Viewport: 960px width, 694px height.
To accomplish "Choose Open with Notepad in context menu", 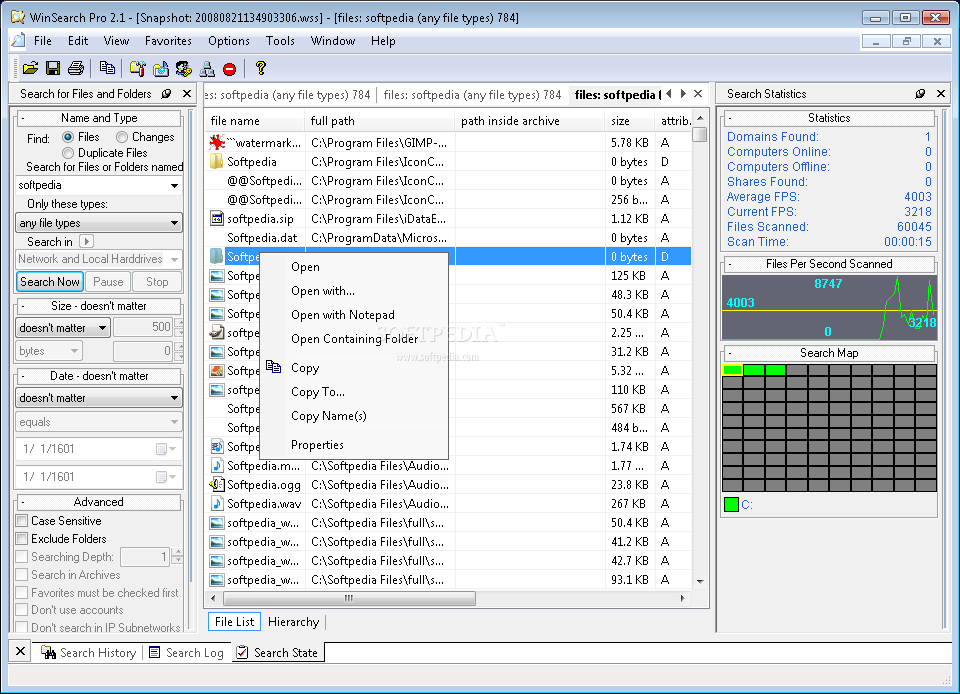I will (x=354, y=315).
